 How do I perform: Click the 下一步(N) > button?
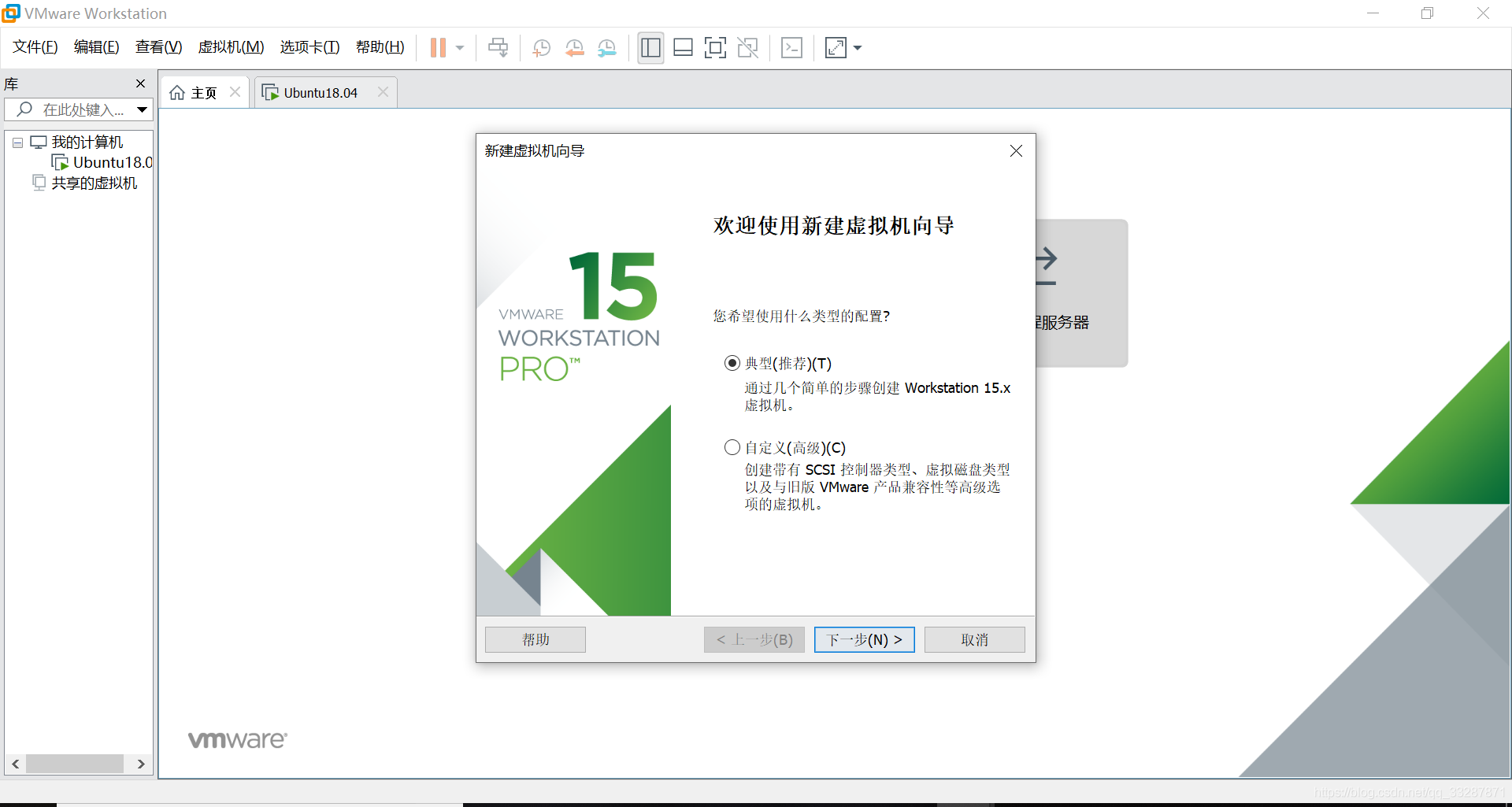864,639
